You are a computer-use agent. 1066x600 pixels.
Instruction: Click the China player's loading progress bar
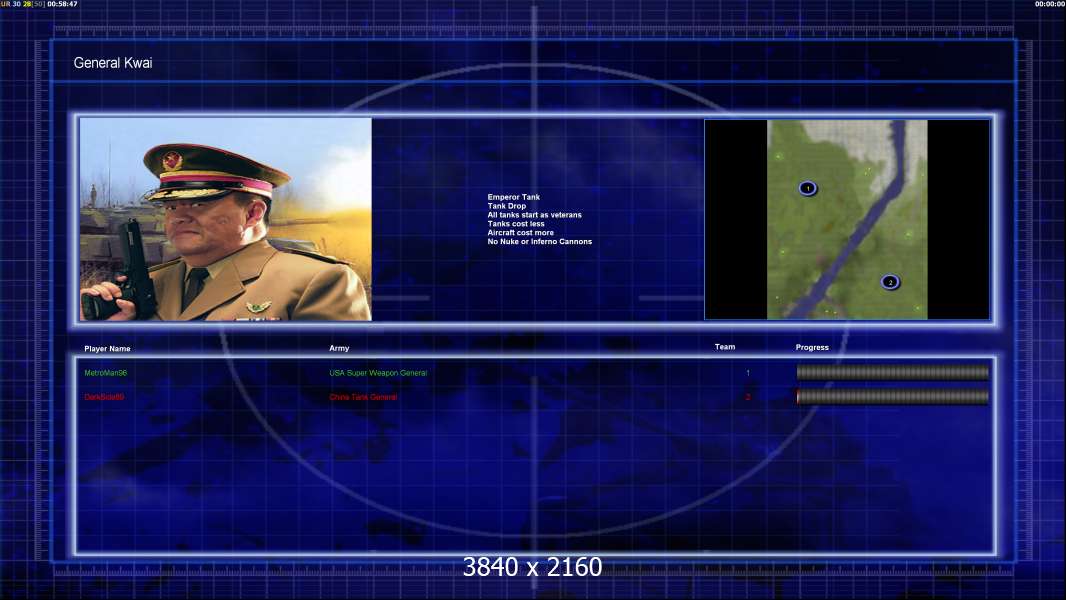(x=893, y=396)
